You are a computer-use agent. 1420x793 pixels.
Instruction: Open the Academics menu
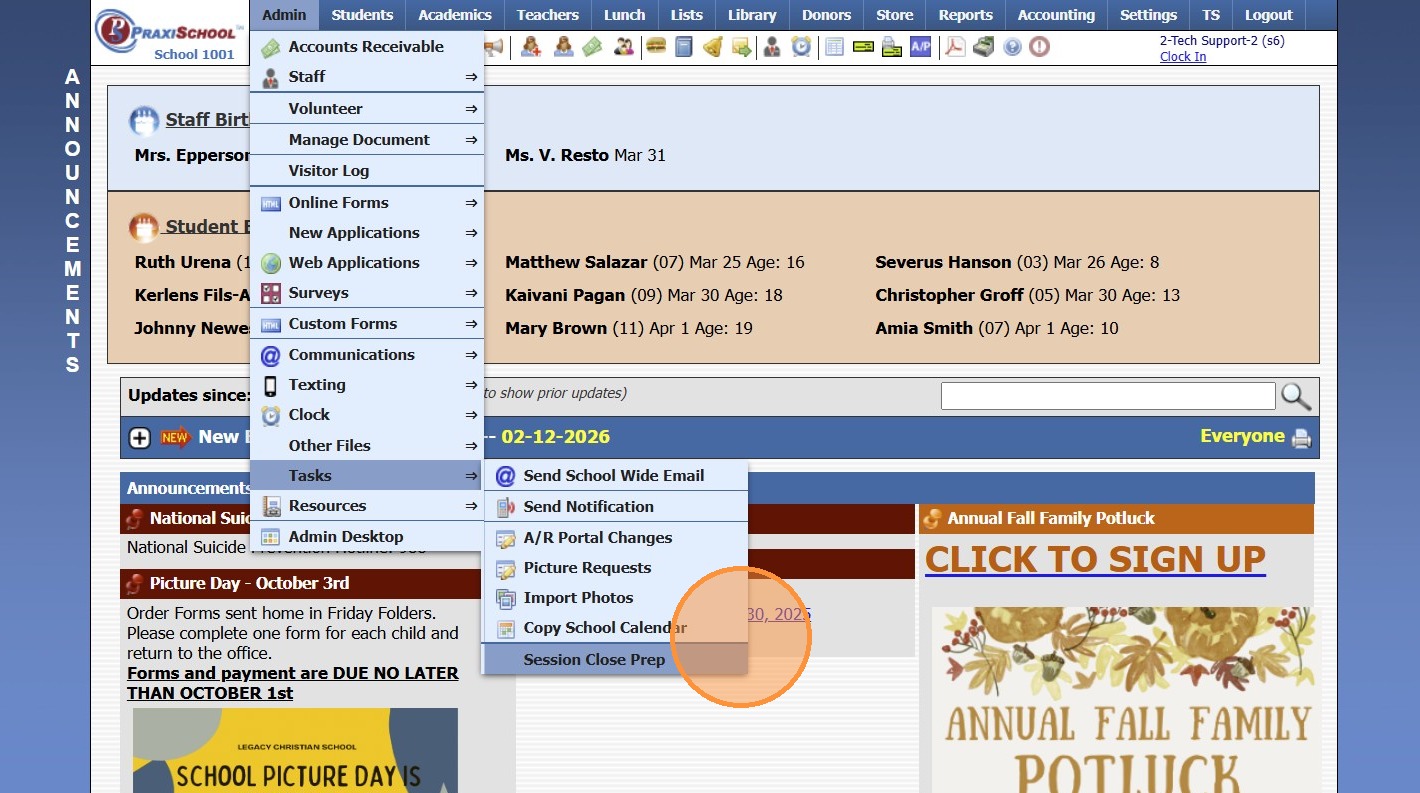[x=455, y=15]
